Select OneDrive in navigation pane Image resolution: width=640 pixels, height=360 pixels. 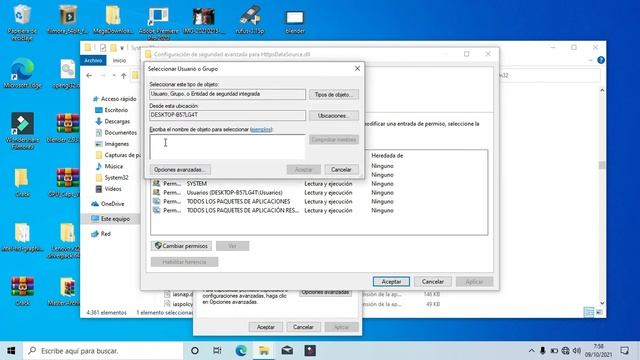click(108, 204)
